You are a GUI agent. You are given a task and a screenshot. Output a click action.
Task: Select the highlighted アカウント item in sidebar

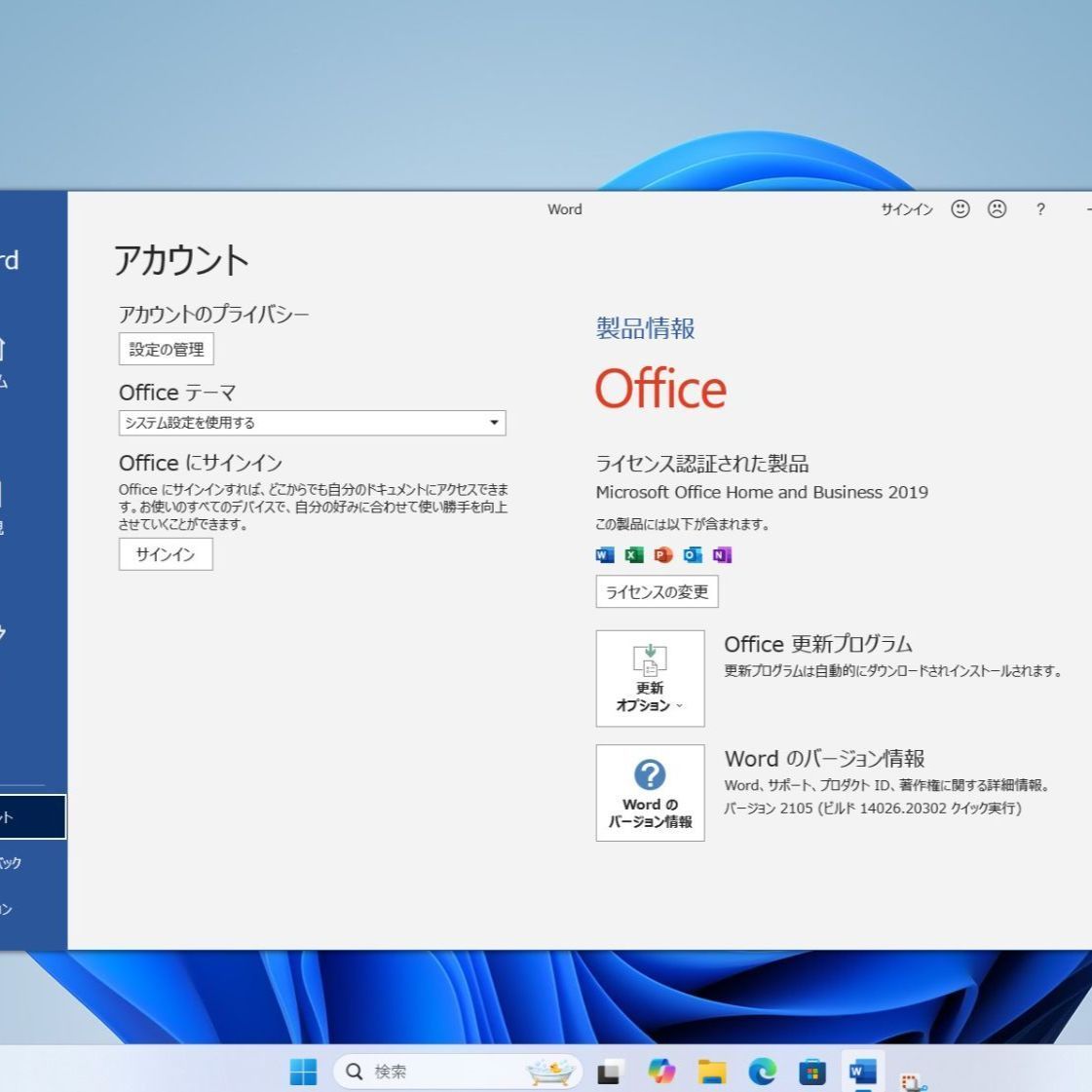[x=33, y=816]
